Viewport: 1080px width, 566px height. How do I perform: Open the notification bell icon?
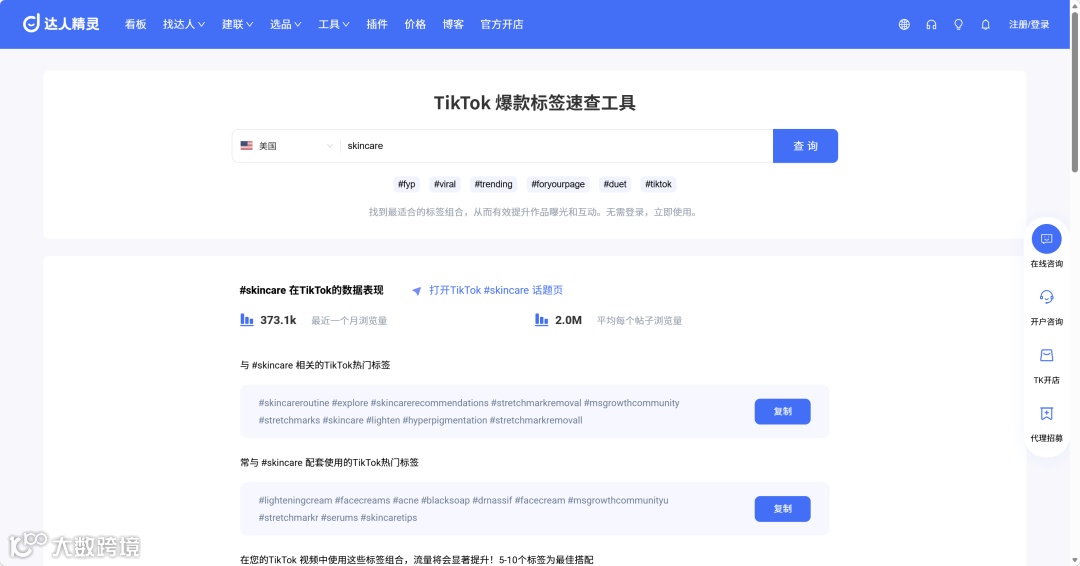(x=986, y=24)
